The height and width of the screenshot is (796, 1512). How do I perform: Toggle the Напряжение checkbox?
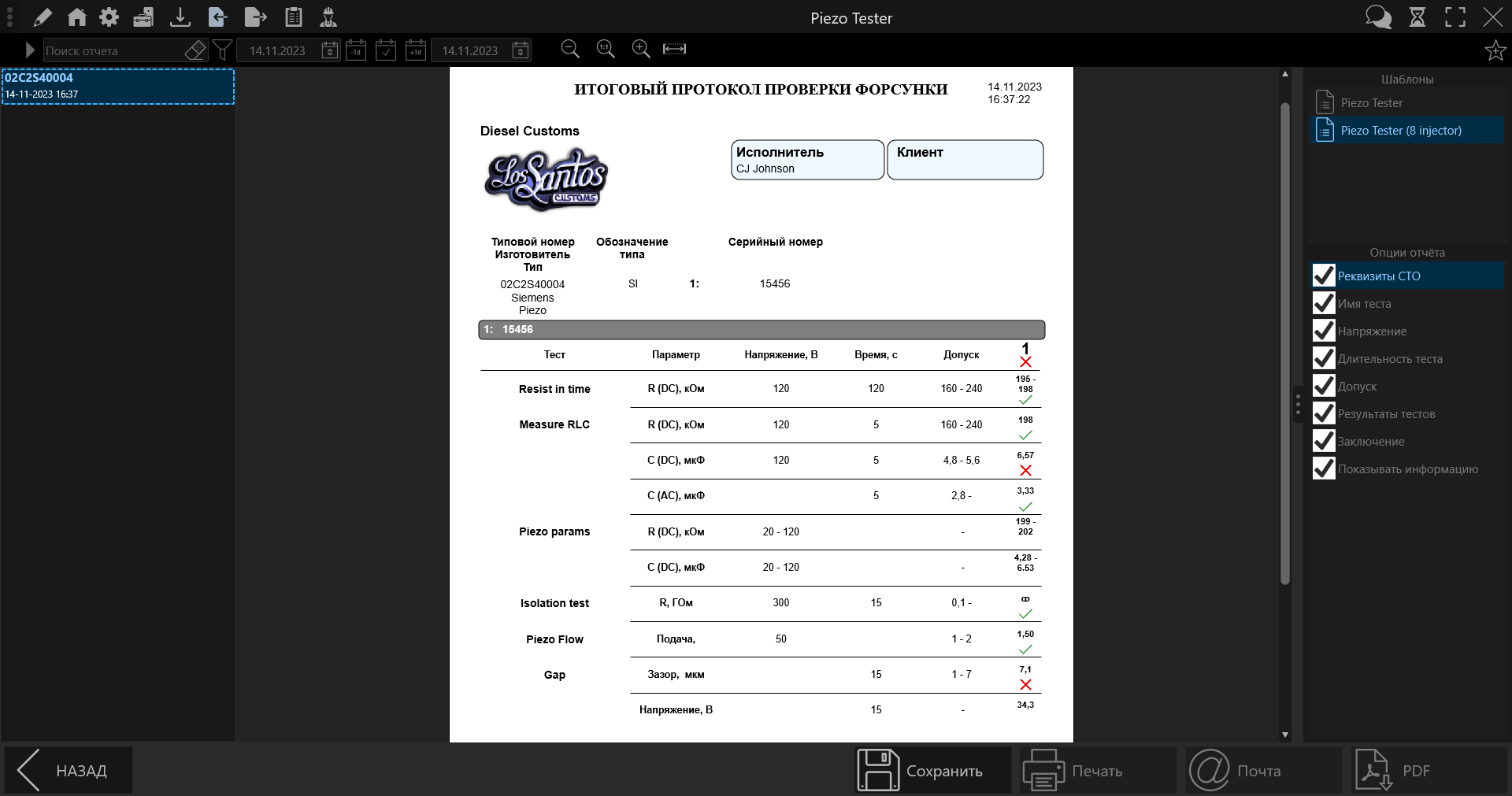(x=1324, y=331)
